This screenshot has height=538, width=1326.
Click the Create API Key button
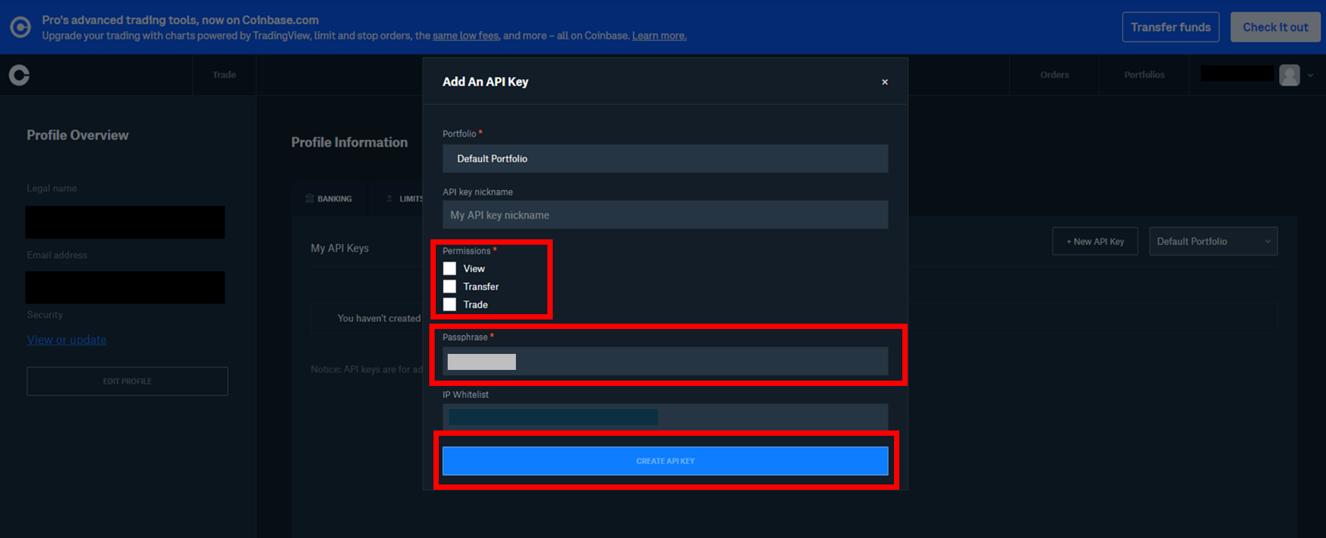pyautogui.click(x=665, y=461)
